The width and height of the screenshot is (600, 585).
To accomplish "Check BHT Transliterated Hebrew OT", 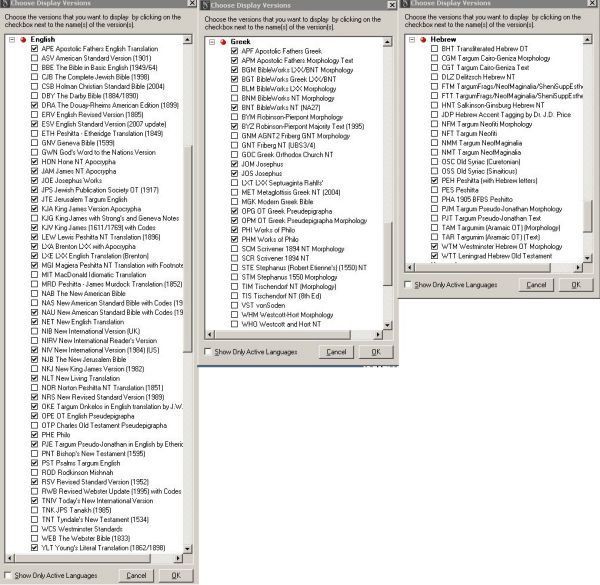I will coord(434,49).
